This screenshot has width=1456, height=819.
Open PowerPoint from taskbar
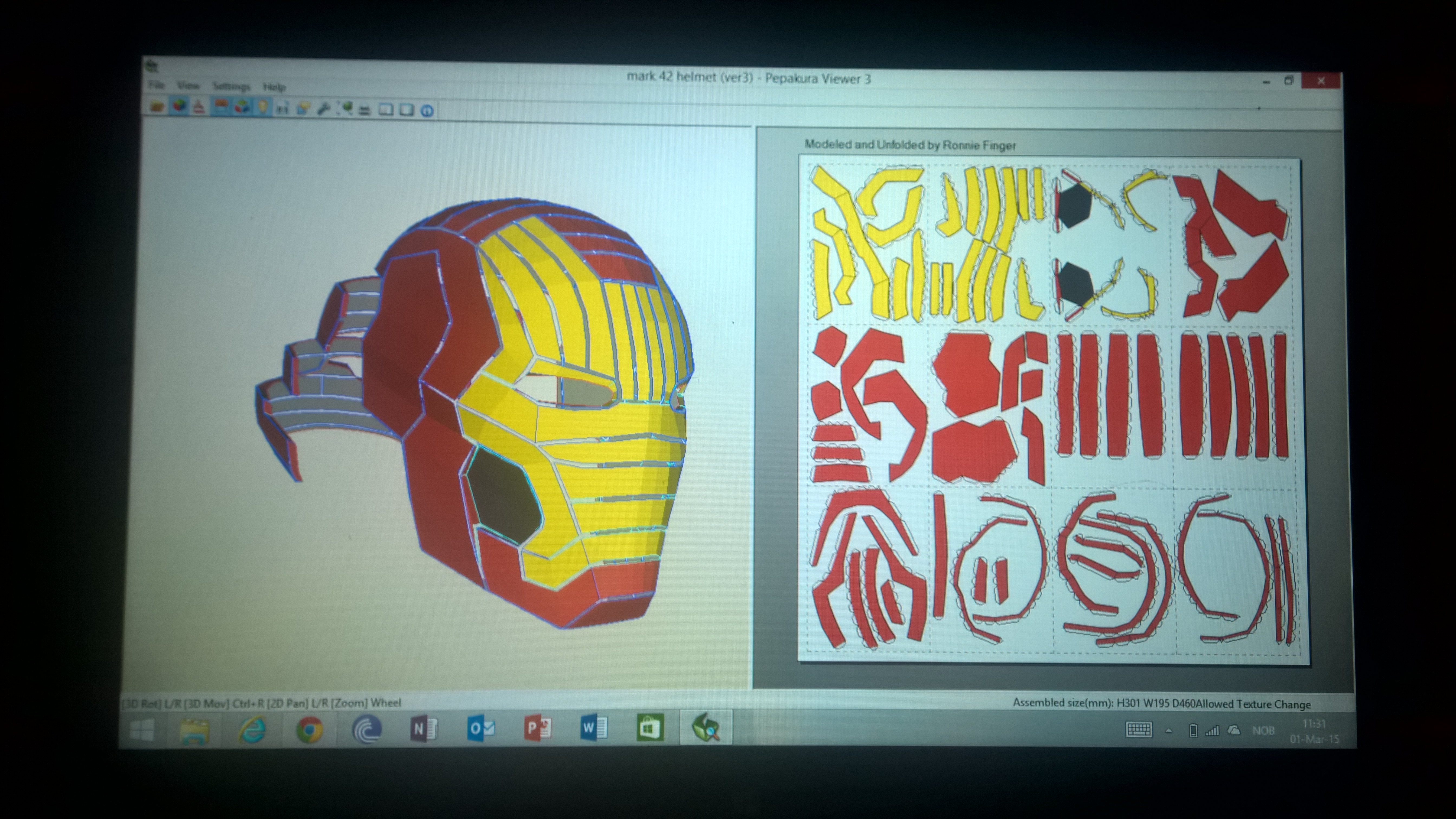[x=537, y=729]
